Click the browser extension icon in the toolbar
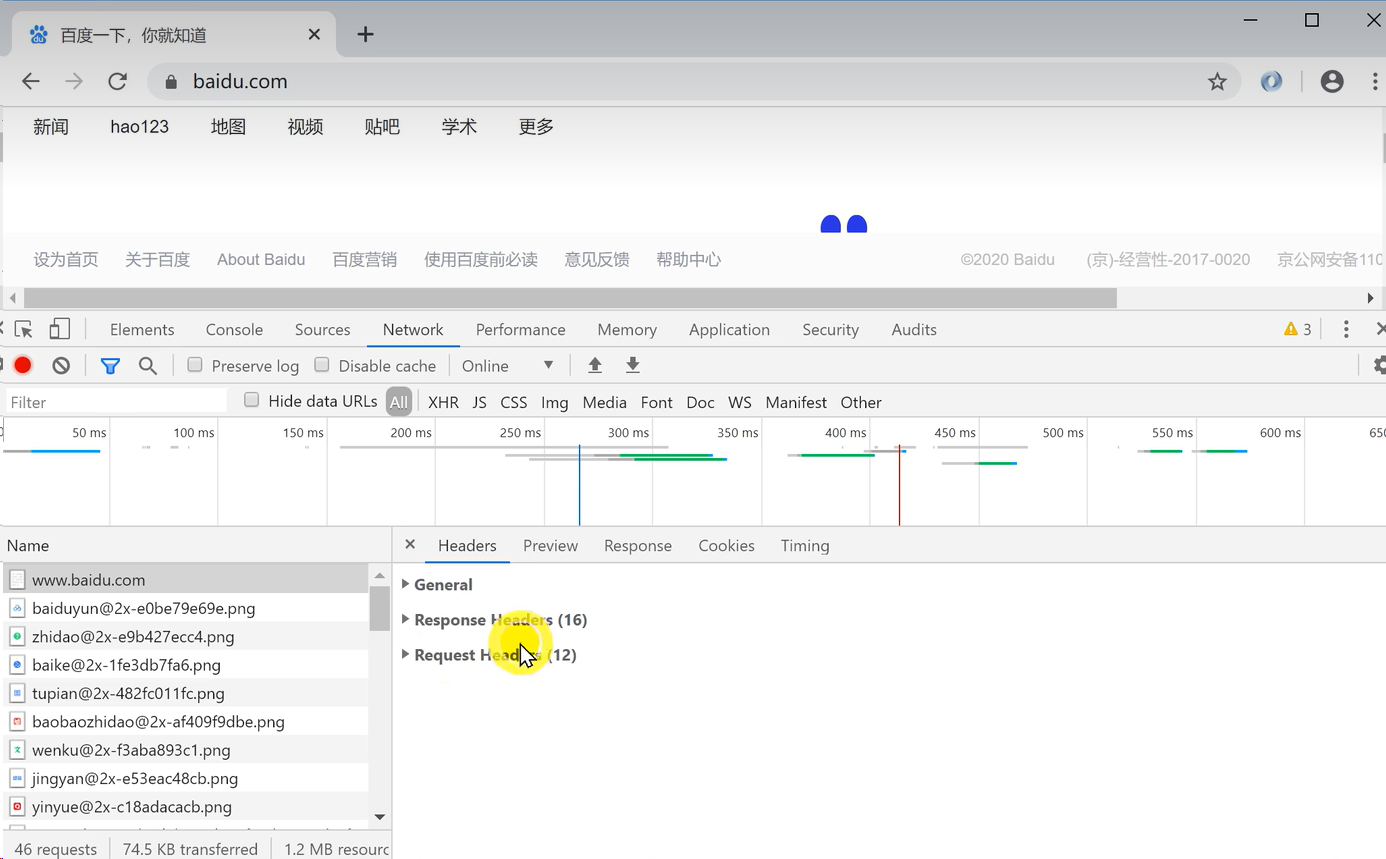The image size is (1386, 859). pyautogui.click(x=1271, y=82)
